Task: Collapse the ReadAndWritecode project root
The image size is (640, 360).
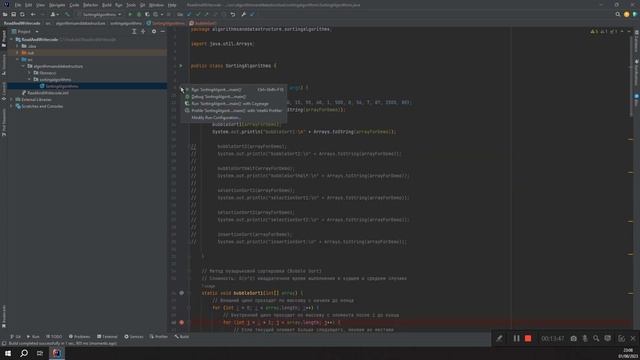Action: point(12,40)
